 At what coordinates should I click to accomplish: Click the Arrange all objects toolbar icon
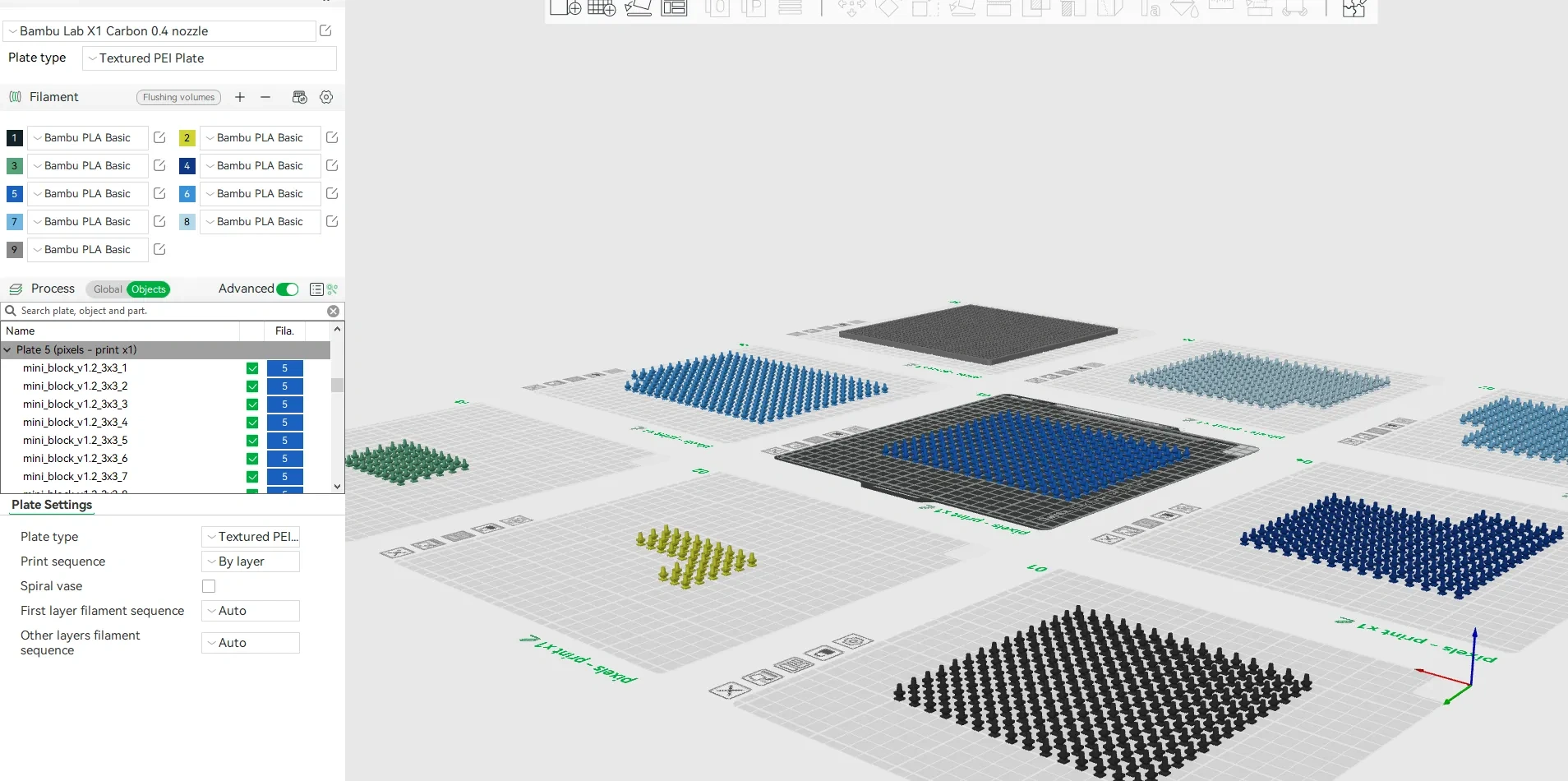(x=674, y=7)
